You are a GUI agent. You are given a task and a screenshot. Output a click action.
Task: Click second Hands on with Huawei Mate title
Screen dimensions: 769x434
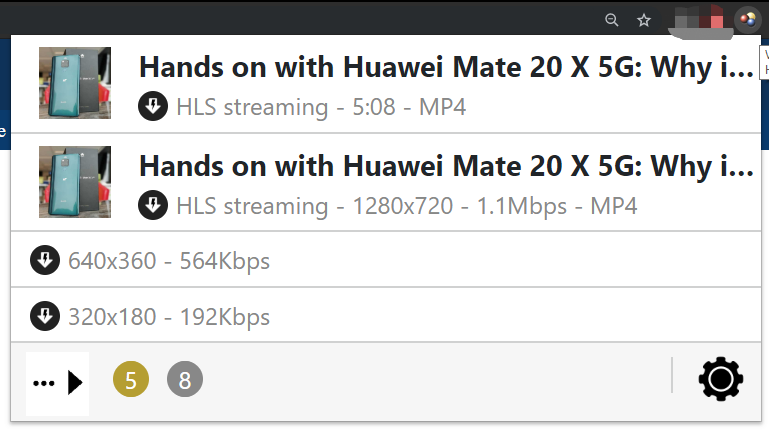tap(446, 166)
